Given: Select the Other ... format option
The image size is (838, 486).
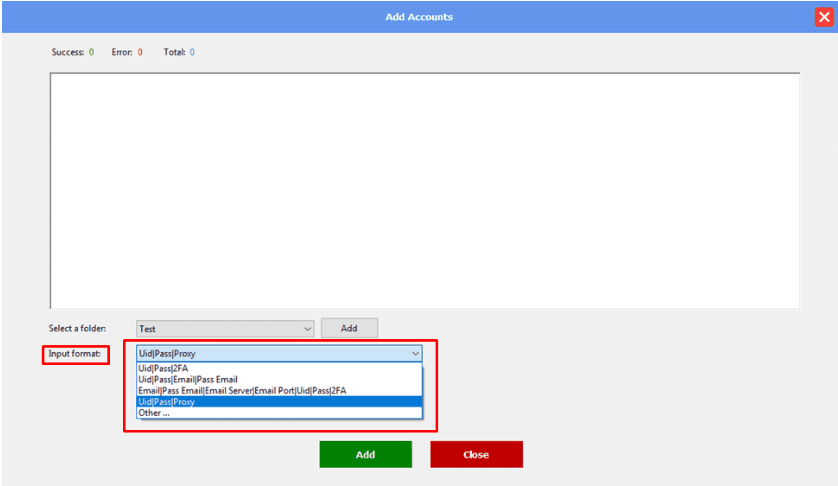Looking at the screenshot, I should tap(280, 413).
